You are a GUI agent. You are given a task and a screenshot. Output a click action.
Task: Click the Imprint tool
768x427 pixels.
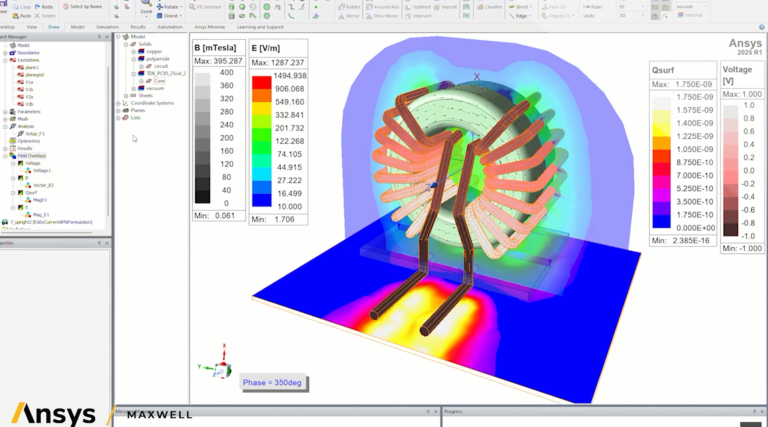(x=445, y=7)
